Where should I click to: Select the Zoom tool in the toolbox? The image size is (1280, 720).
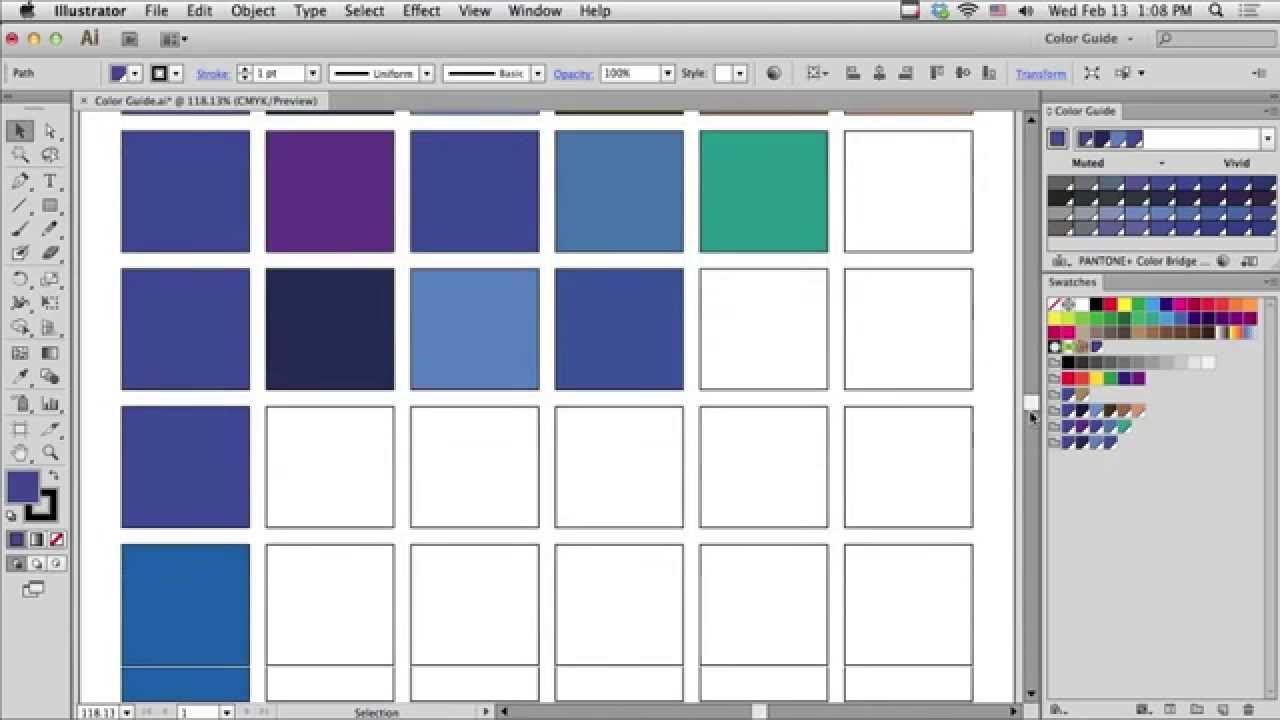50,453
